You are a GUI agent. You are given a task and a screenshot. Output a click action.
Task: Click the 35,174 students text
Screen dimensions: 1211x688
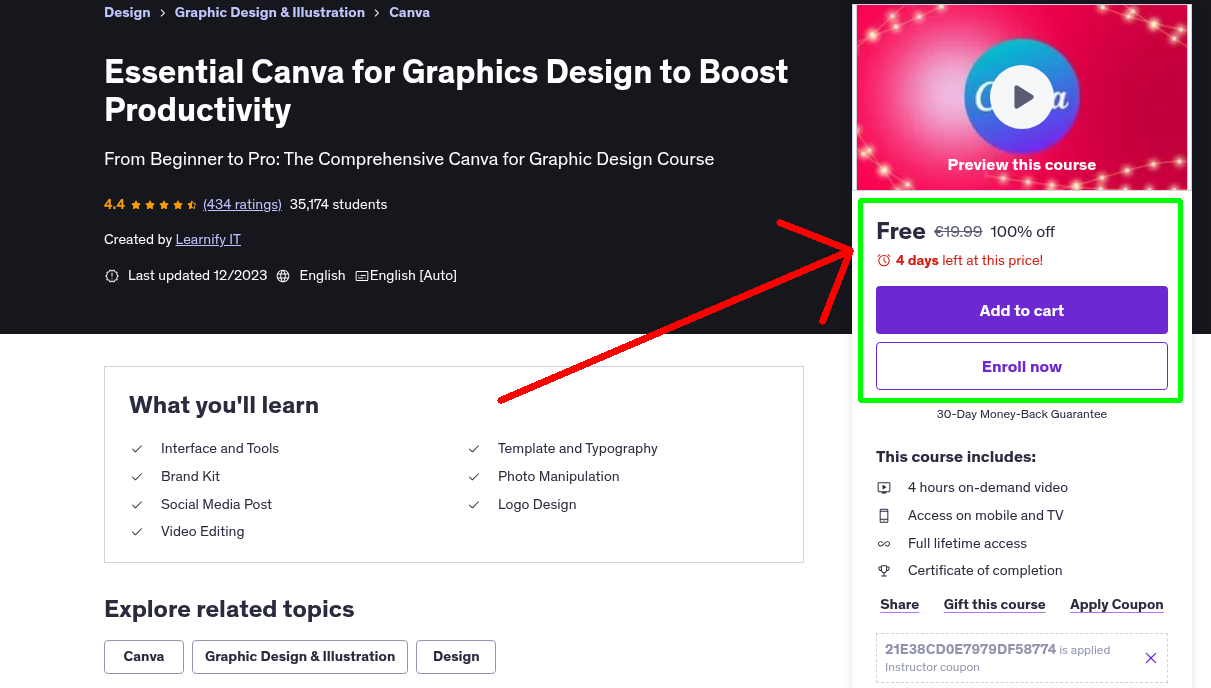click(x=338, y=205)
